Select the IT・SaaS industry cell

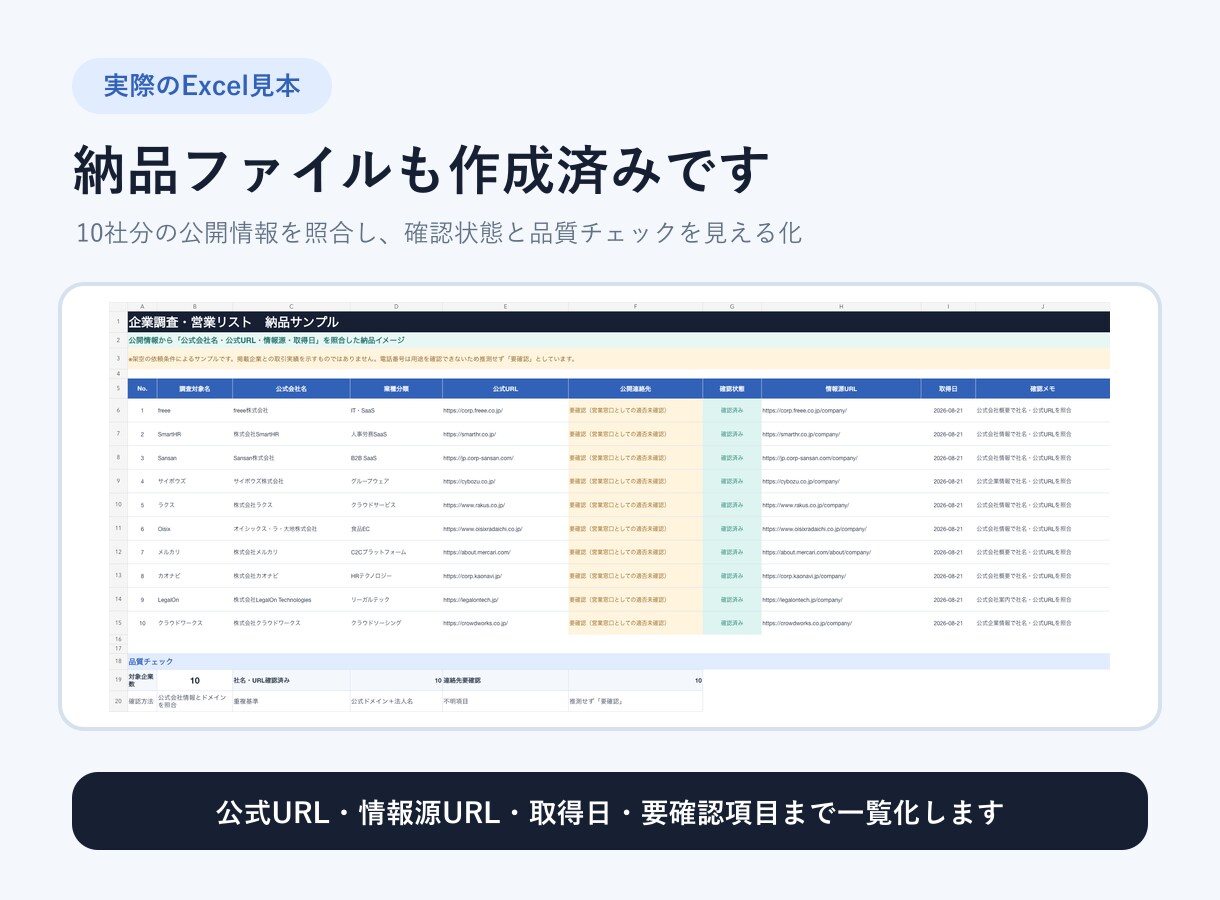(x=396, y=410)
